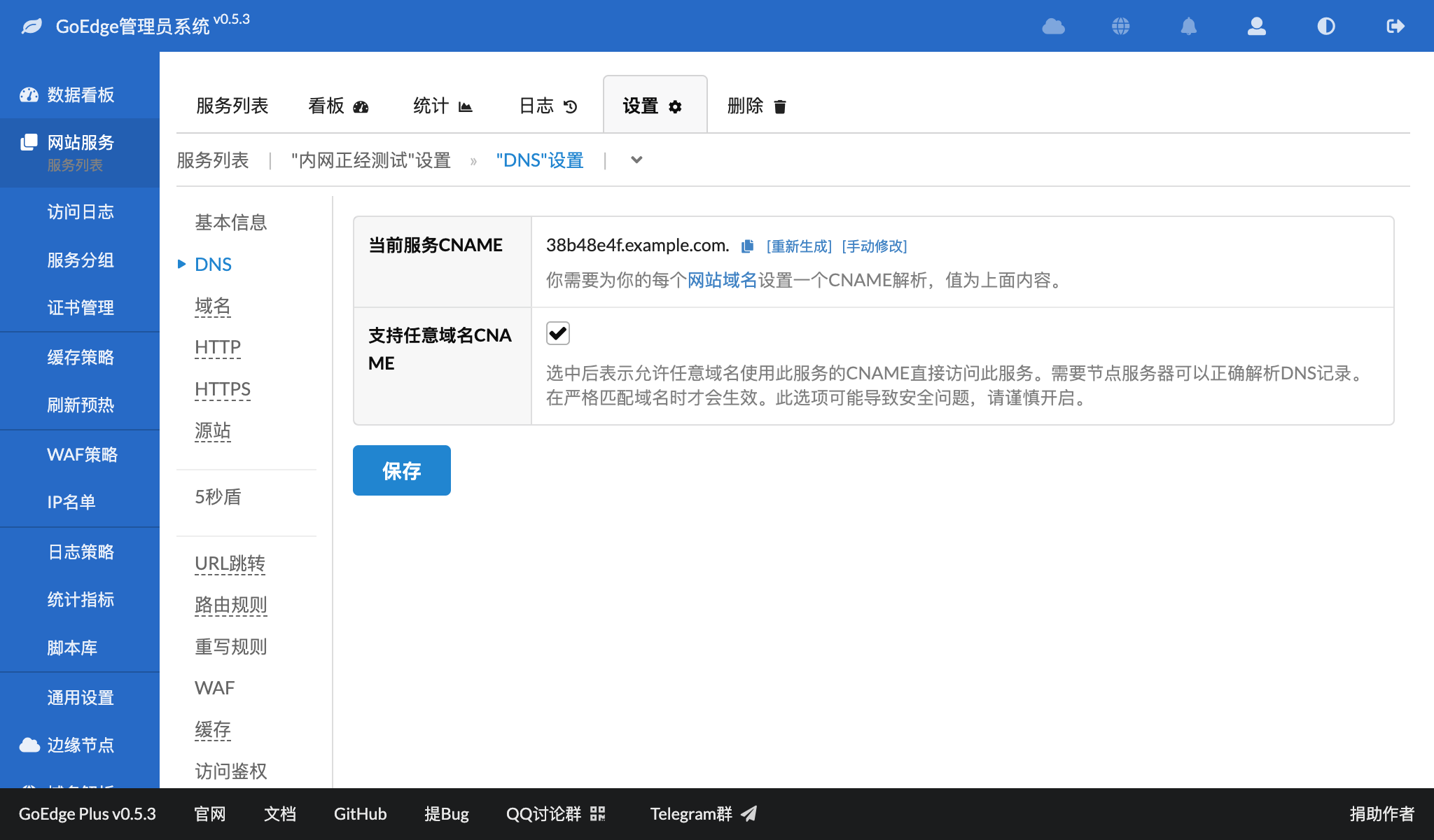Click the logout icon in header
Image resolution: width=1434 pixels, height=840 pixels.
pos(1395,27)
